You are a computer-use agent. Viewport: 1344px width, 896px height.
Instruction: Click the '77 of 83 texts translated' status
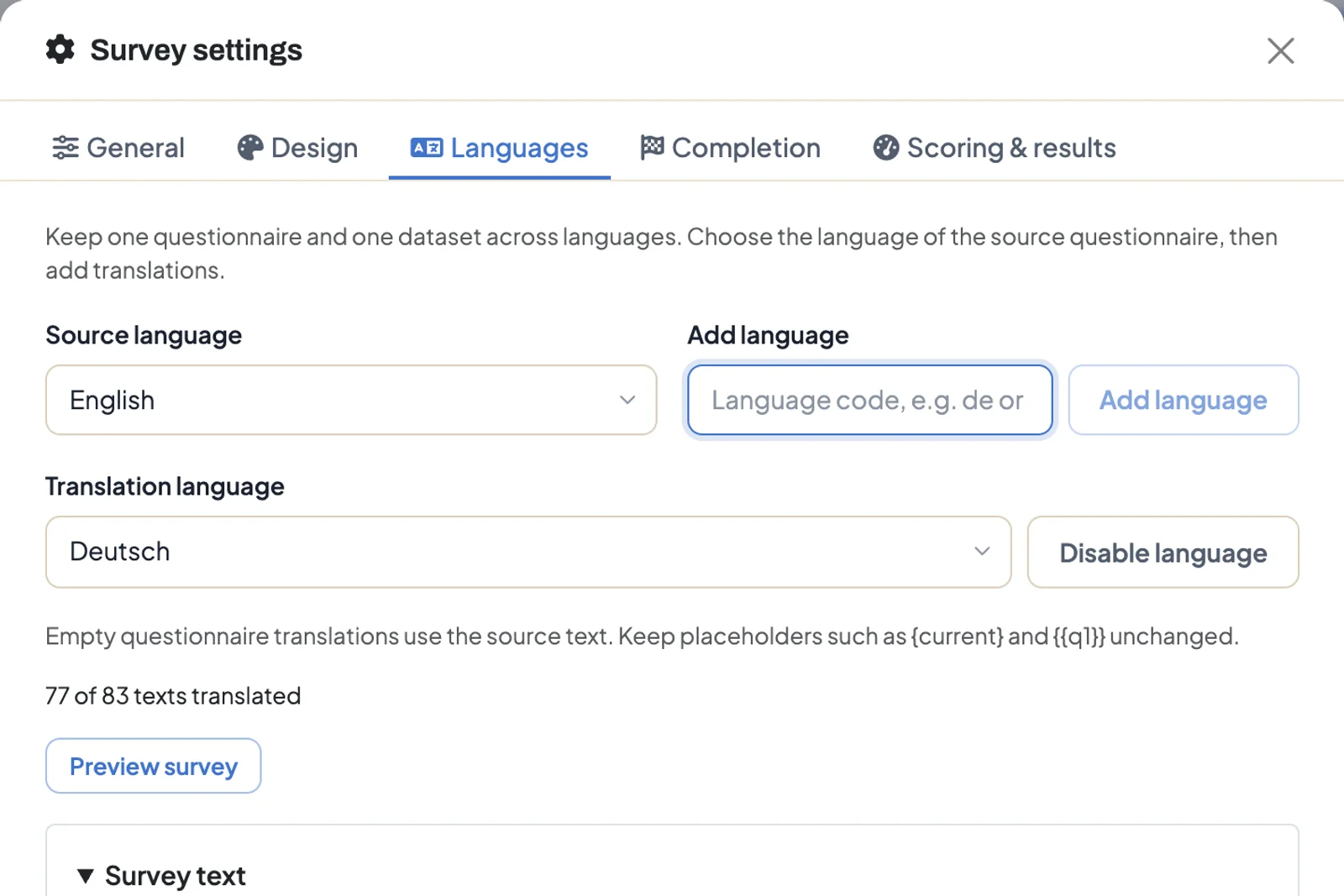tap(173, 696)
